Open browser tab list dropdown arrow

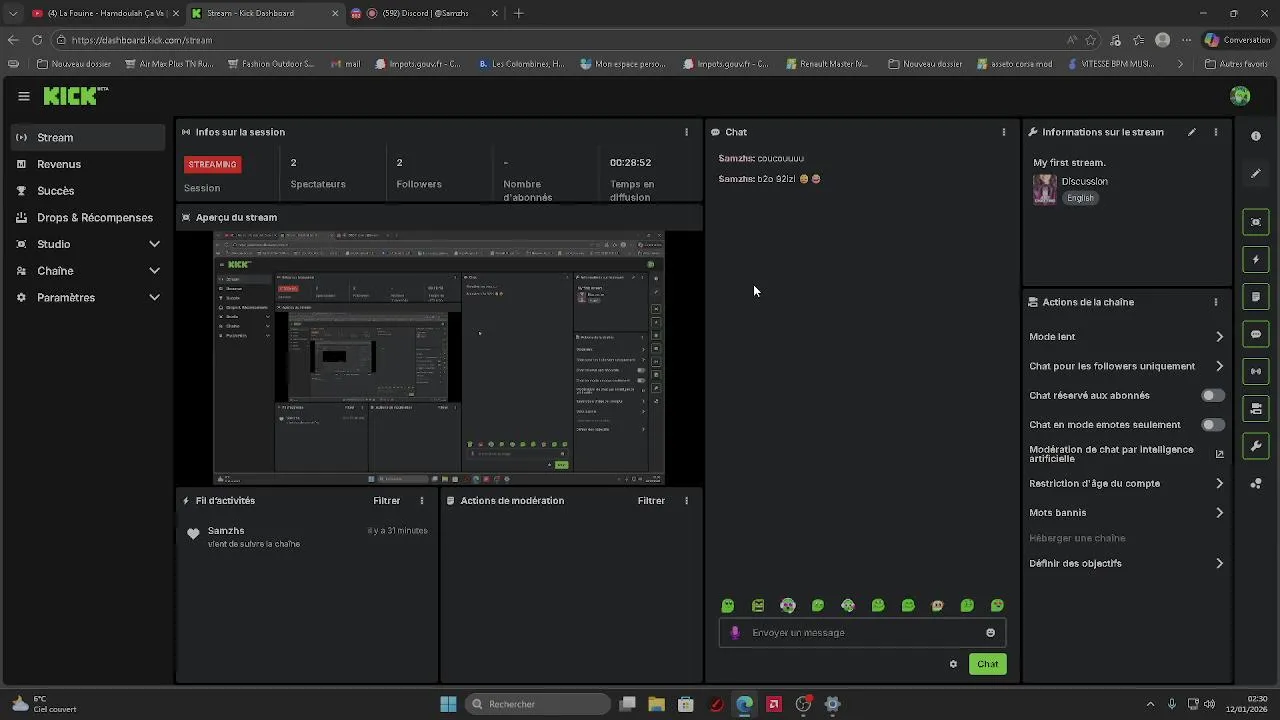click(x=12, y=13)
